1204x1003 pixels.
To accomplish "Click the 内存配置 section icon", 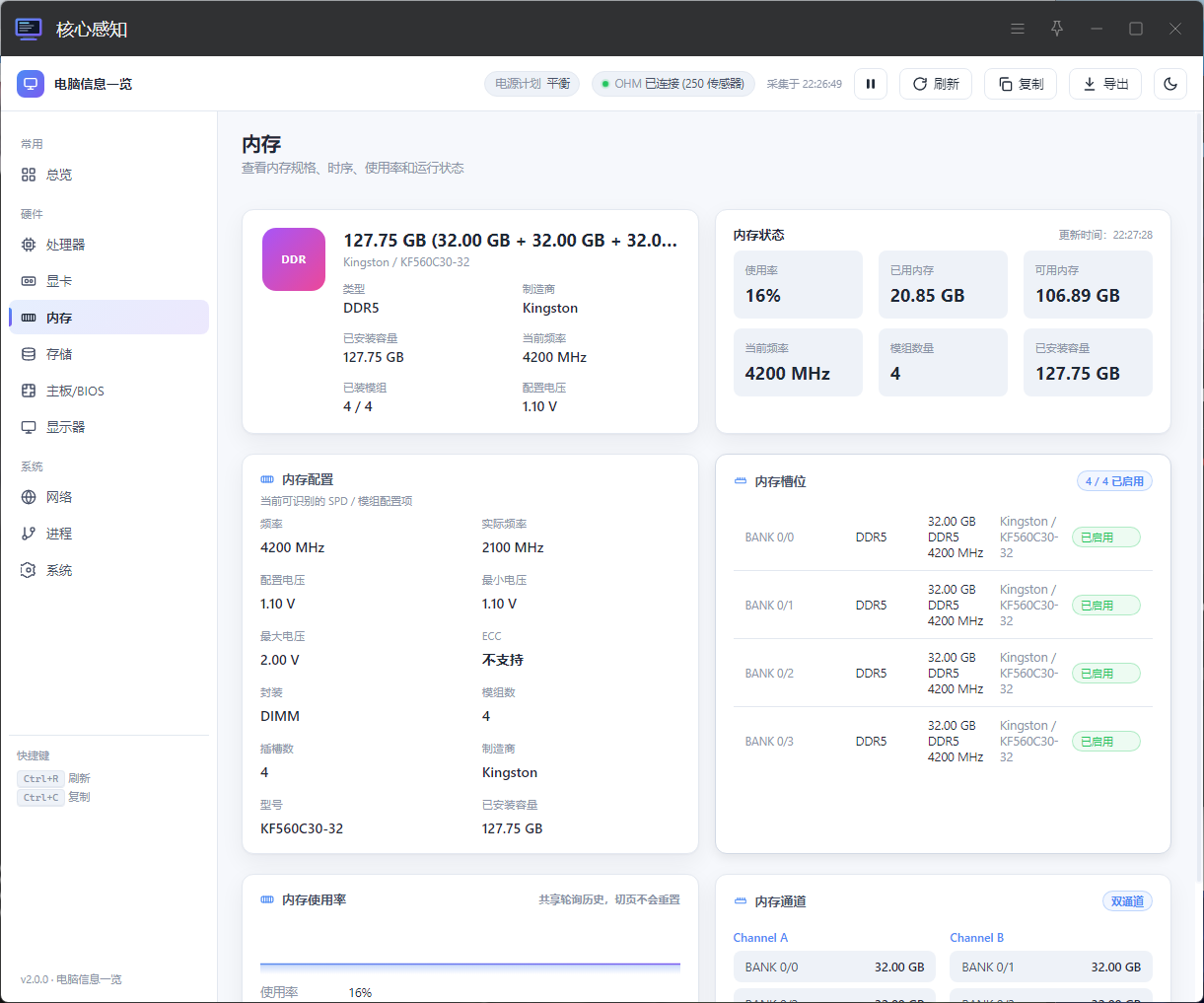I will (x=267, y=479).
